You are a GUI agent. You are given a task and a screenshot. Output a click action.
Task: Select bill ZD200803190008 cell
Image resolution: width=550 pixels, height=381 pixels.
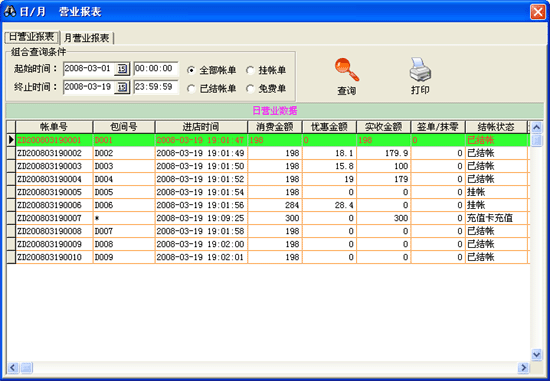(x=54, y=231)
